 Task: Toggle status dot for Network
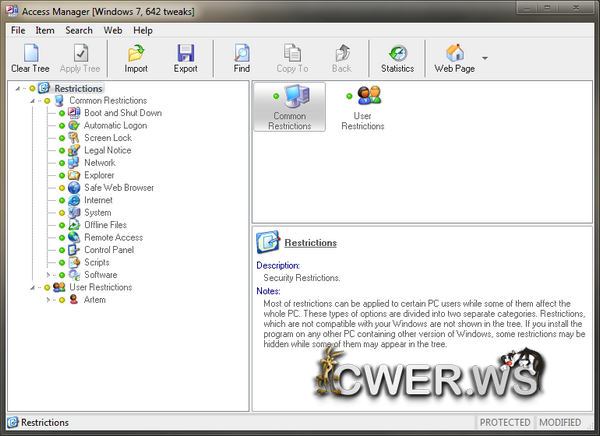point(62,163)
